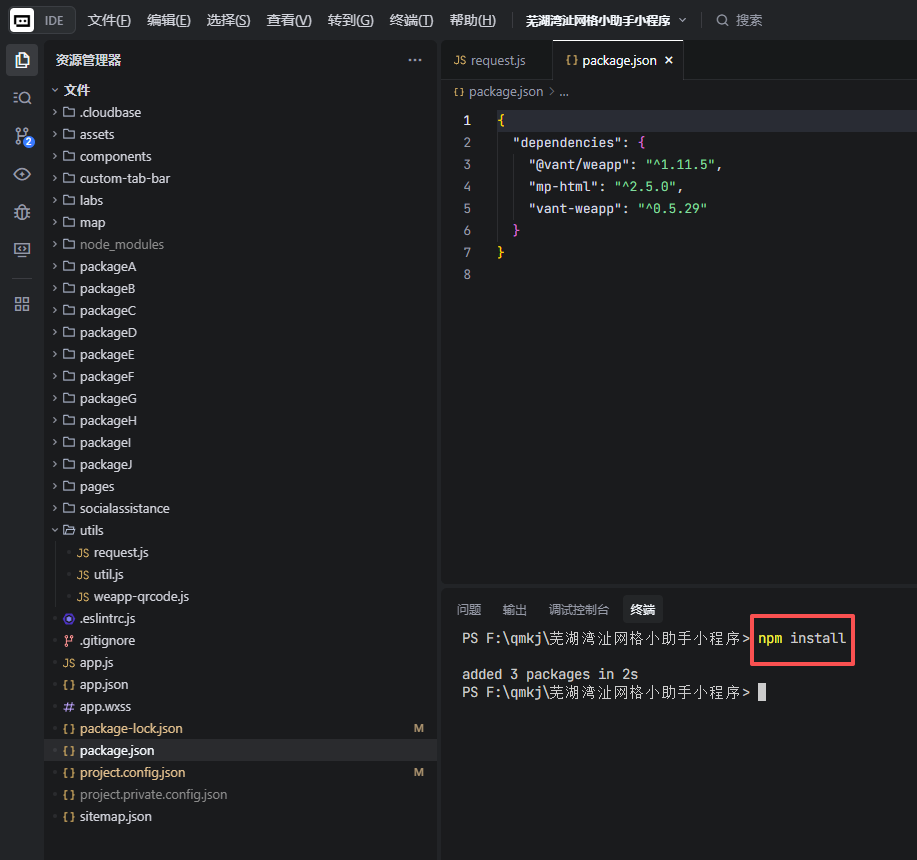The height and width of the screenshot is (860, 917).
Task: Open the 文件(F) menu
Action: (109, 20)
